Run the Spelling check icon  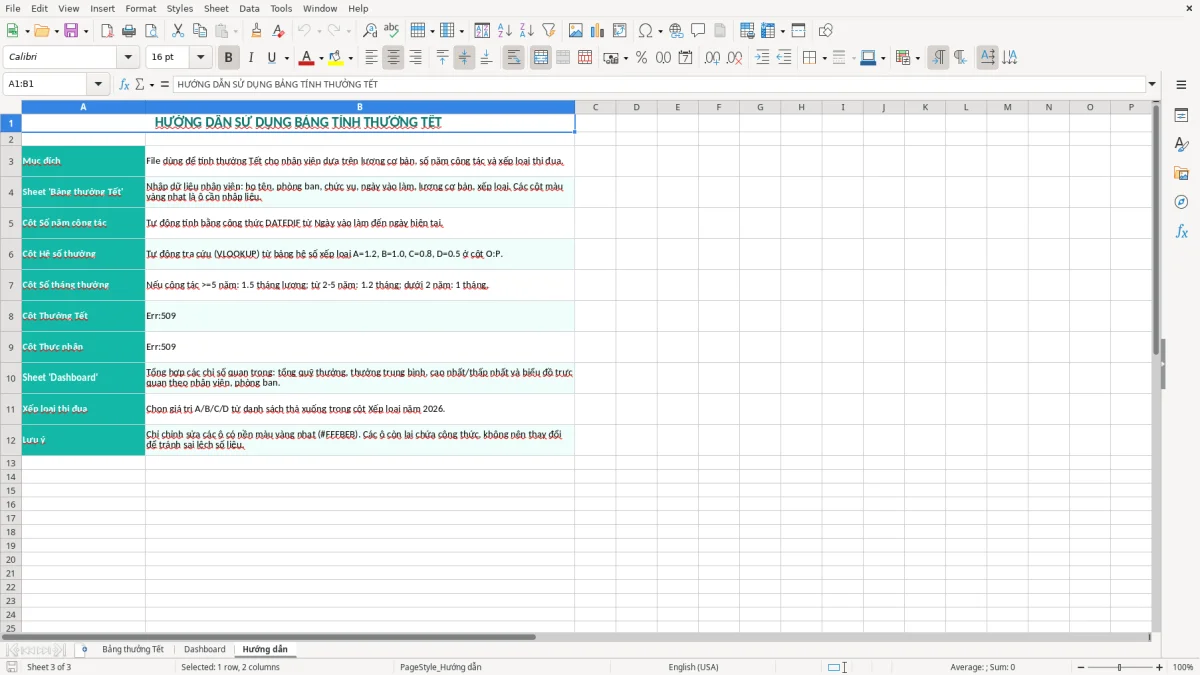point(392,31)
